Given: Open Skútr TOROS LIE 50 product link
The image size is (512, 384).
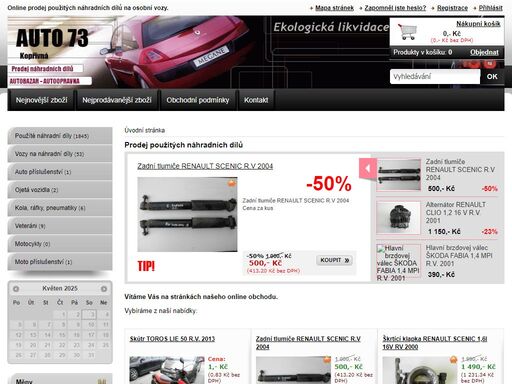Looking at the screenshot, I should [172, 339].
